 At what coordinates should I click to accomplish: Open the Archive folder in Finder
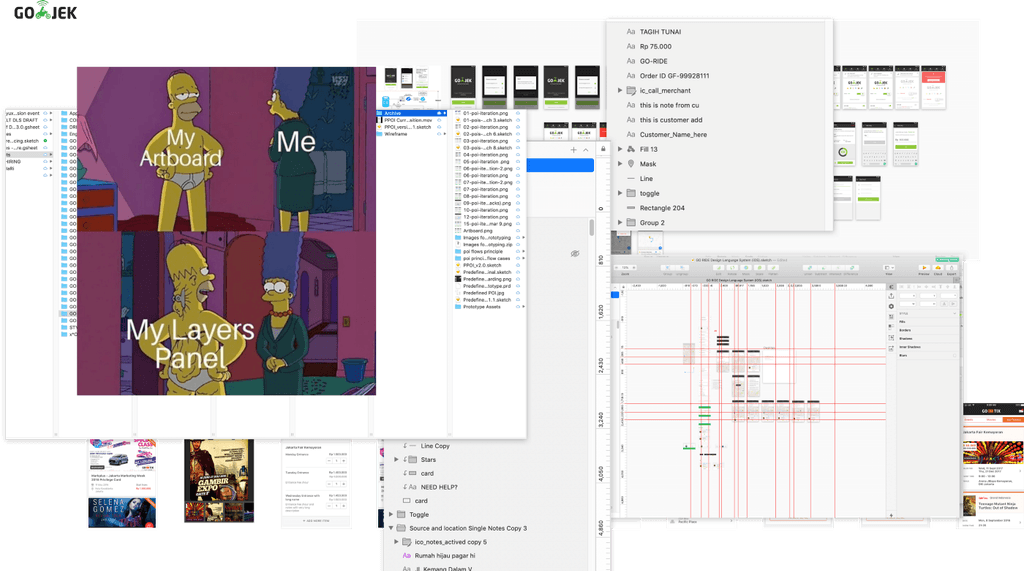(x=411, y=113)
